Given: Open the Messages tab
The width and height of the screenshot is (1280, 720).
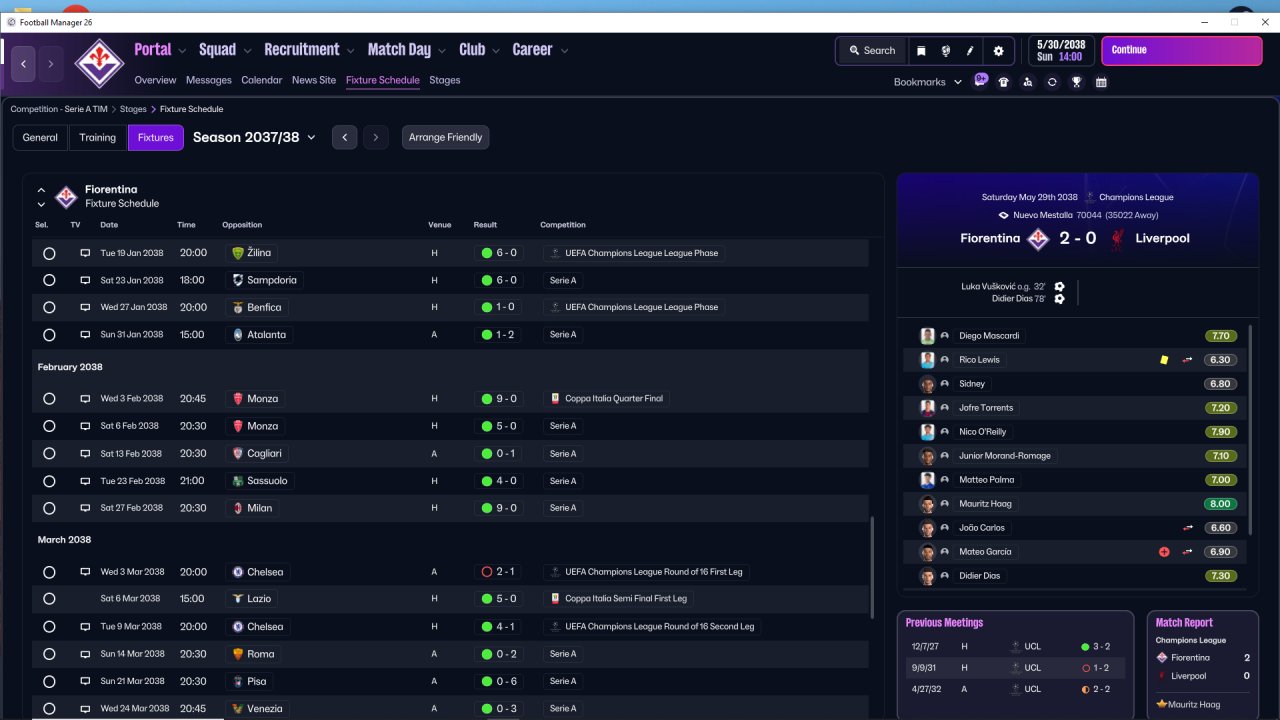Looking at the screenshot, I should click(209, 80).
